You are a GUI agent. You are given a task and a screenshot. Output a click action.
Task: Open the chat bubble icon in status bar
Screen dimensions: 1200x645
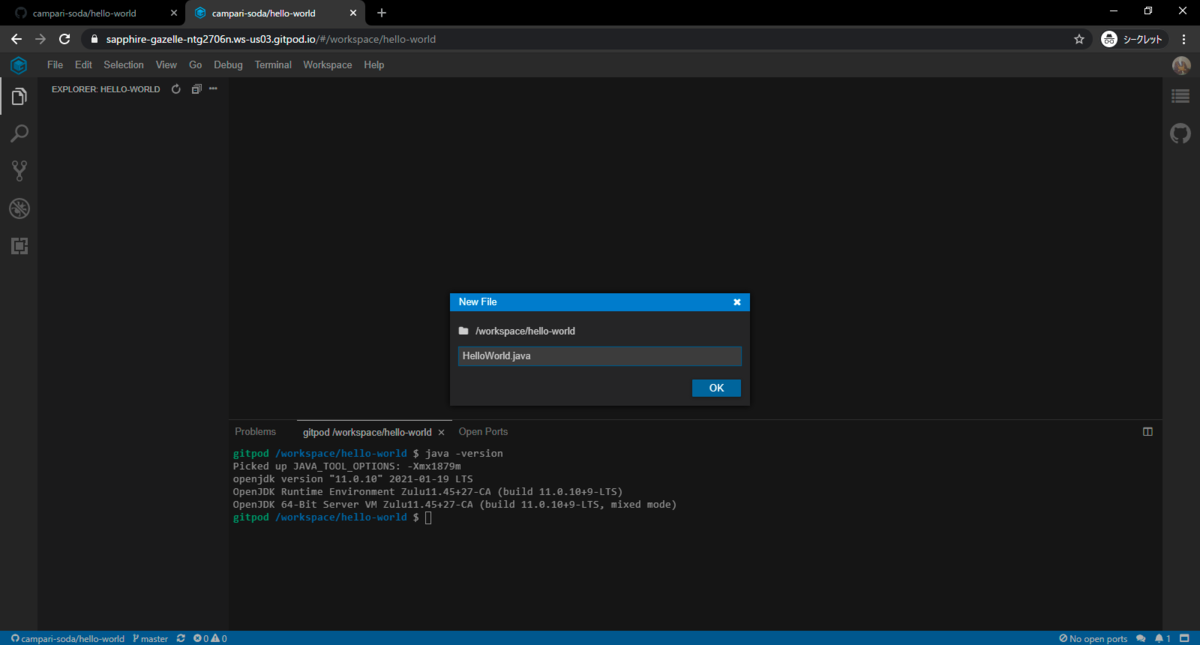click(x=1141, y=638)
